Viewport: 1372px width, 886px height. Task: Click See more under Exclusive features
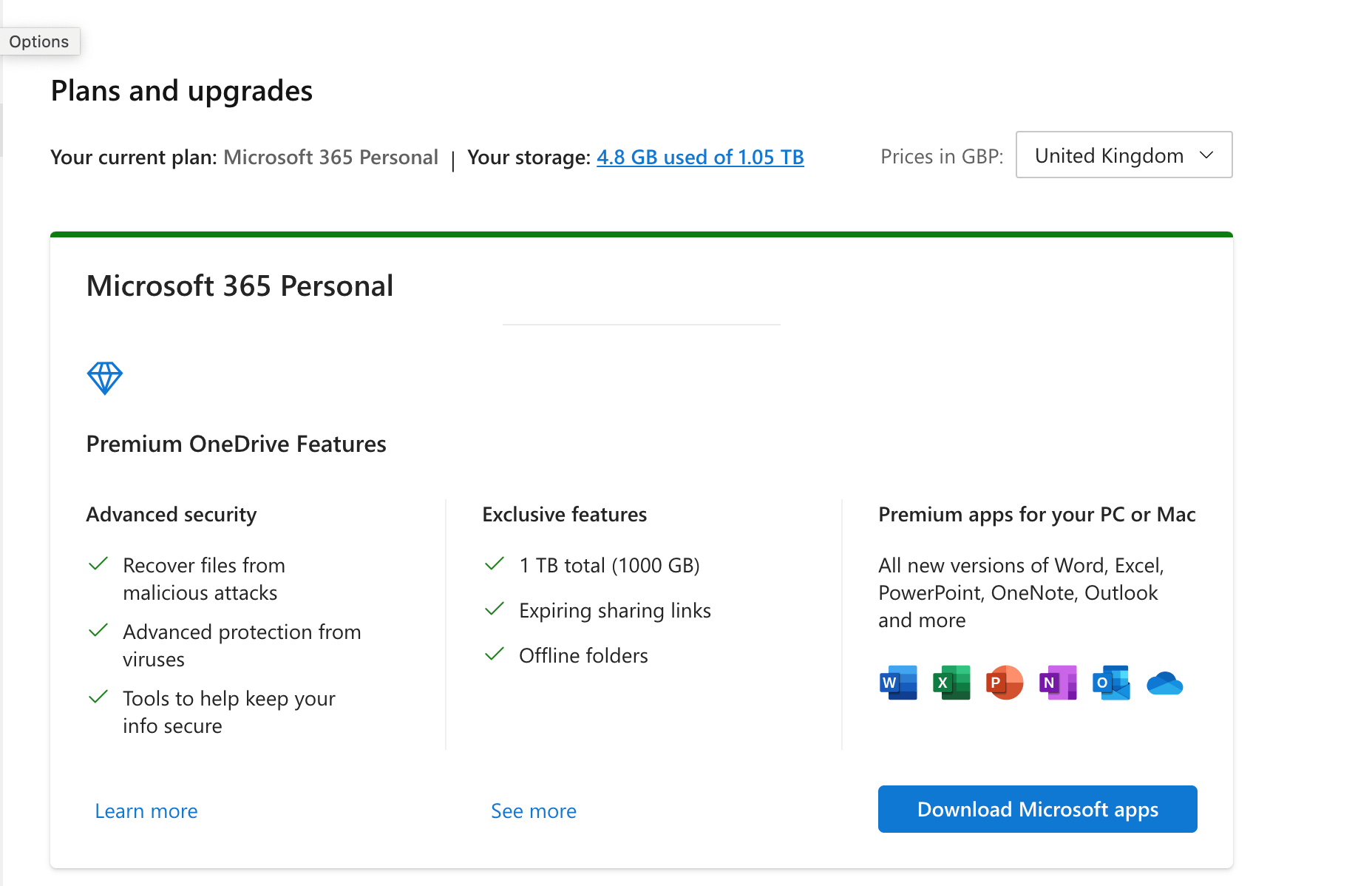point(534,811)
